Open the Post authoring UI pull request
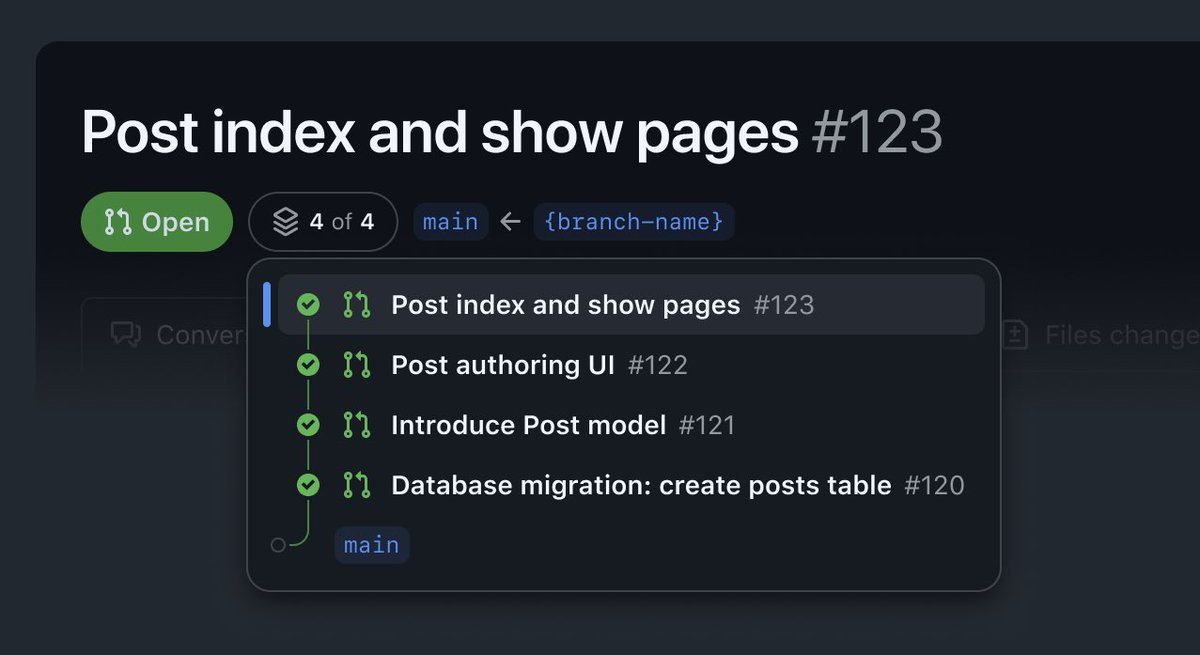The image size is (1200, 655). pyautogui.click(x=502, y=365)
